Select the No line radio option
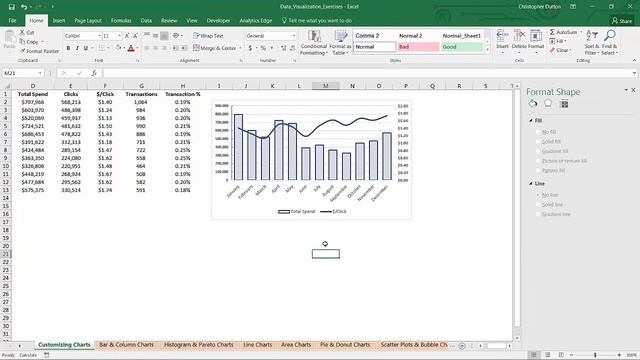Screen dimensions: 640x360 538,195
